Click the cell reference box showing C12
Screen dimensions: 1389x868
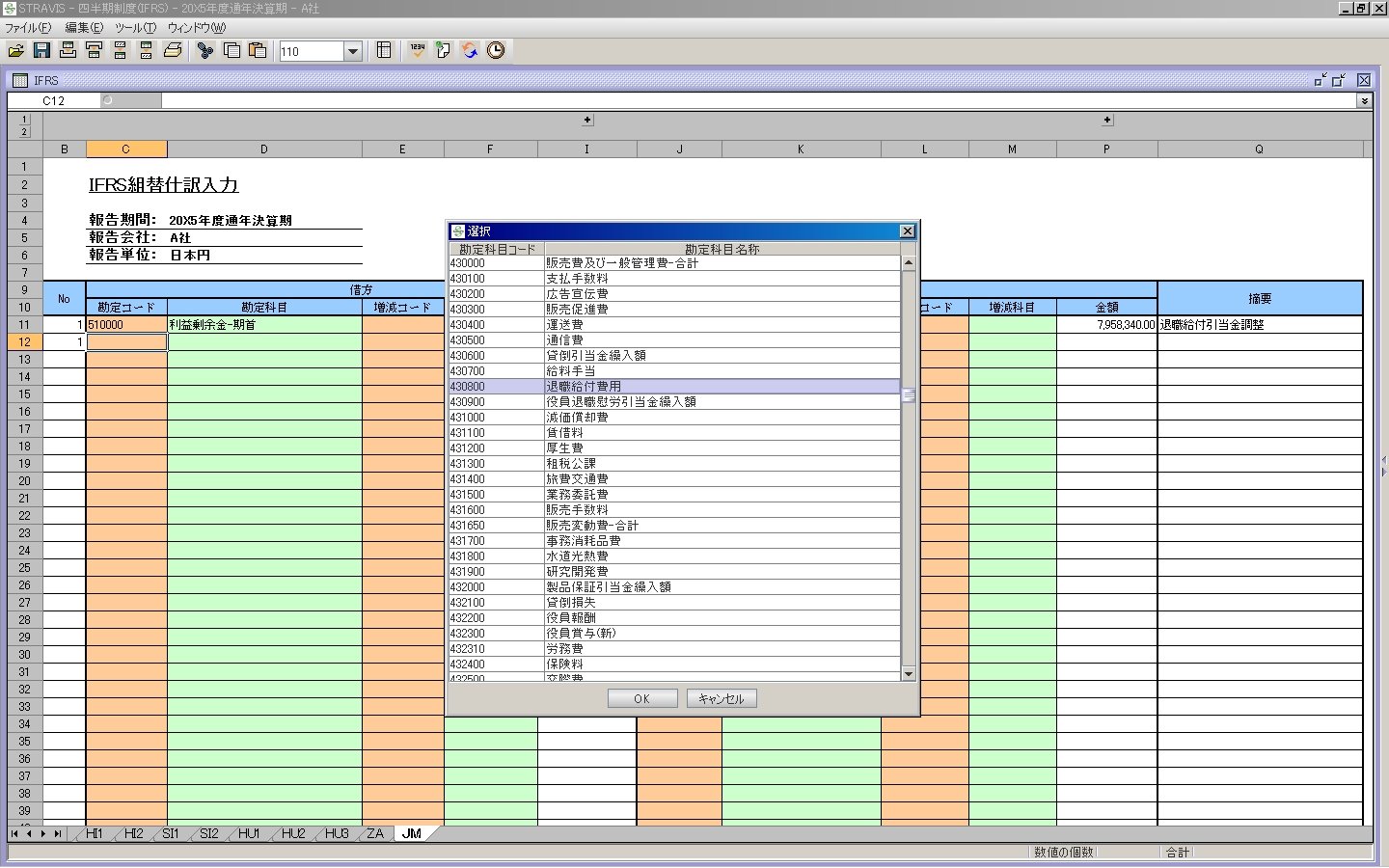tap(53, 101)
